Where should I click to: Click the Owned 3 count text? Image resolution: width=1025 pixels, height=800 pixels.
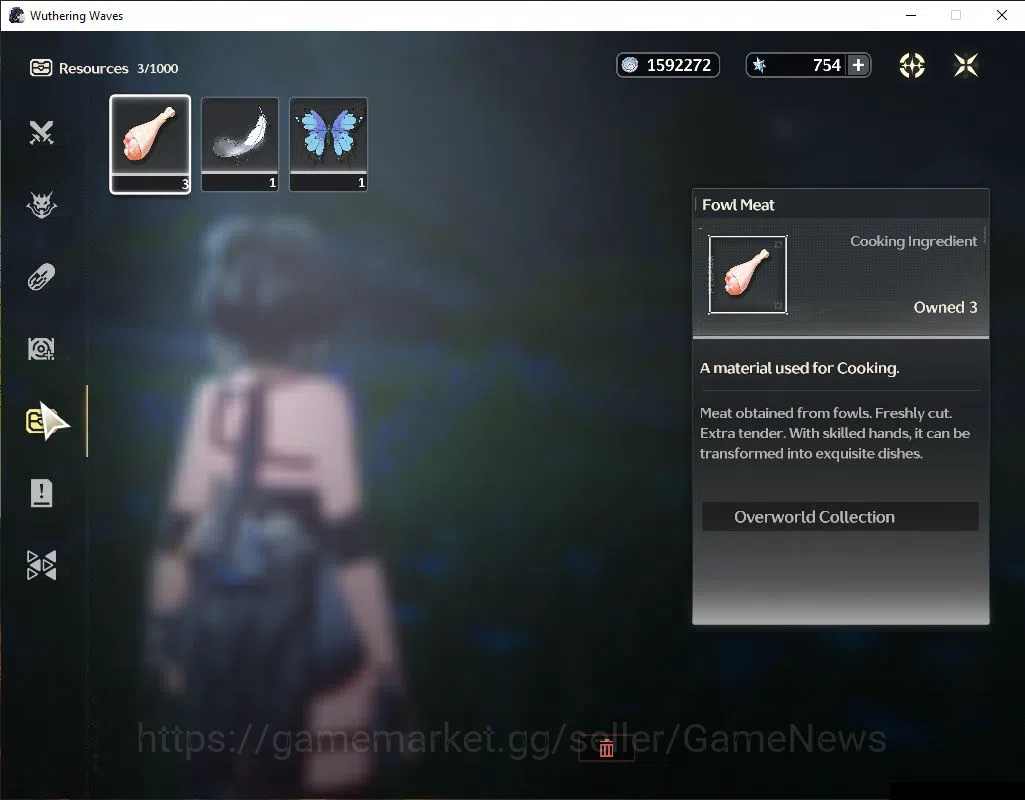[945, 307]
